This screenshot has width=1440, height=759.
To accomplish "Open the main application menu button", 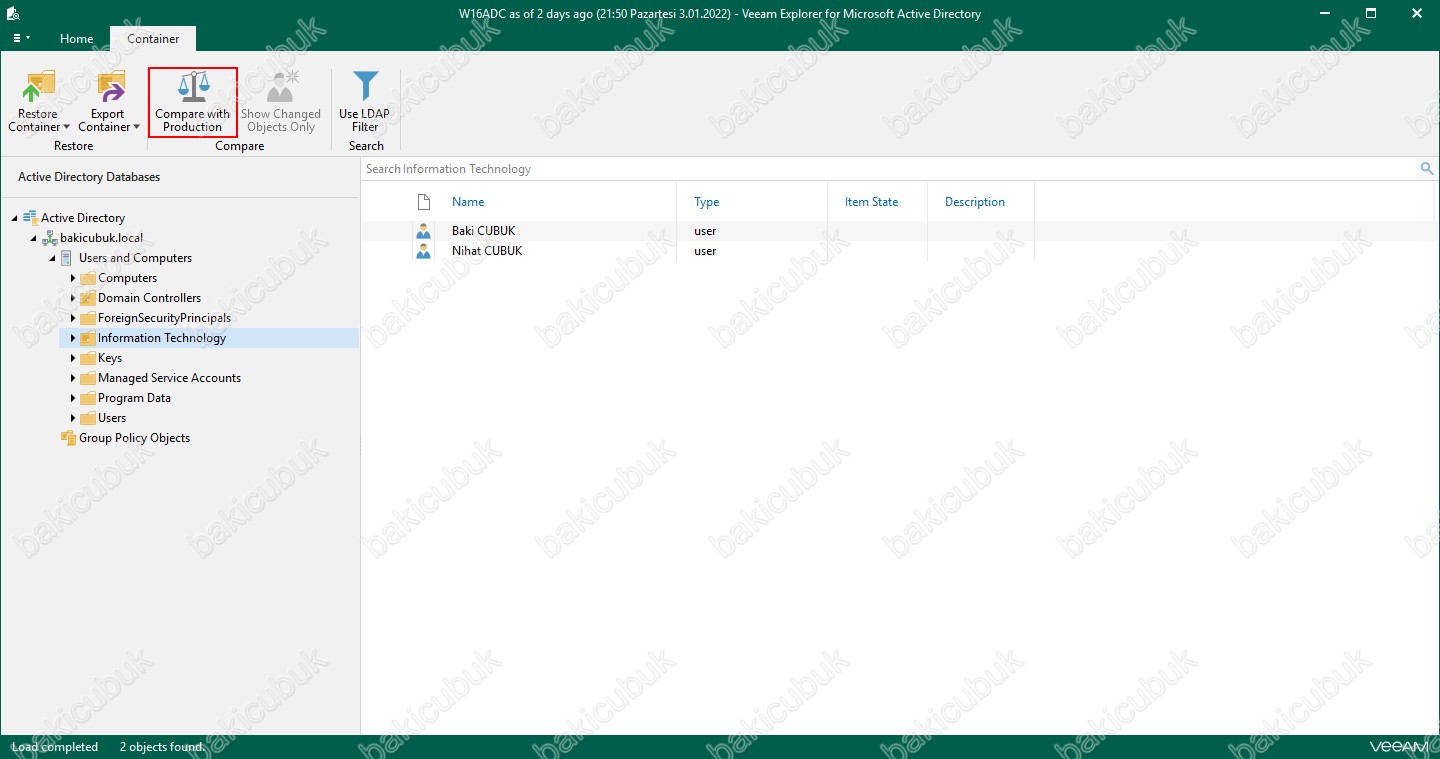I will (21, 38).
